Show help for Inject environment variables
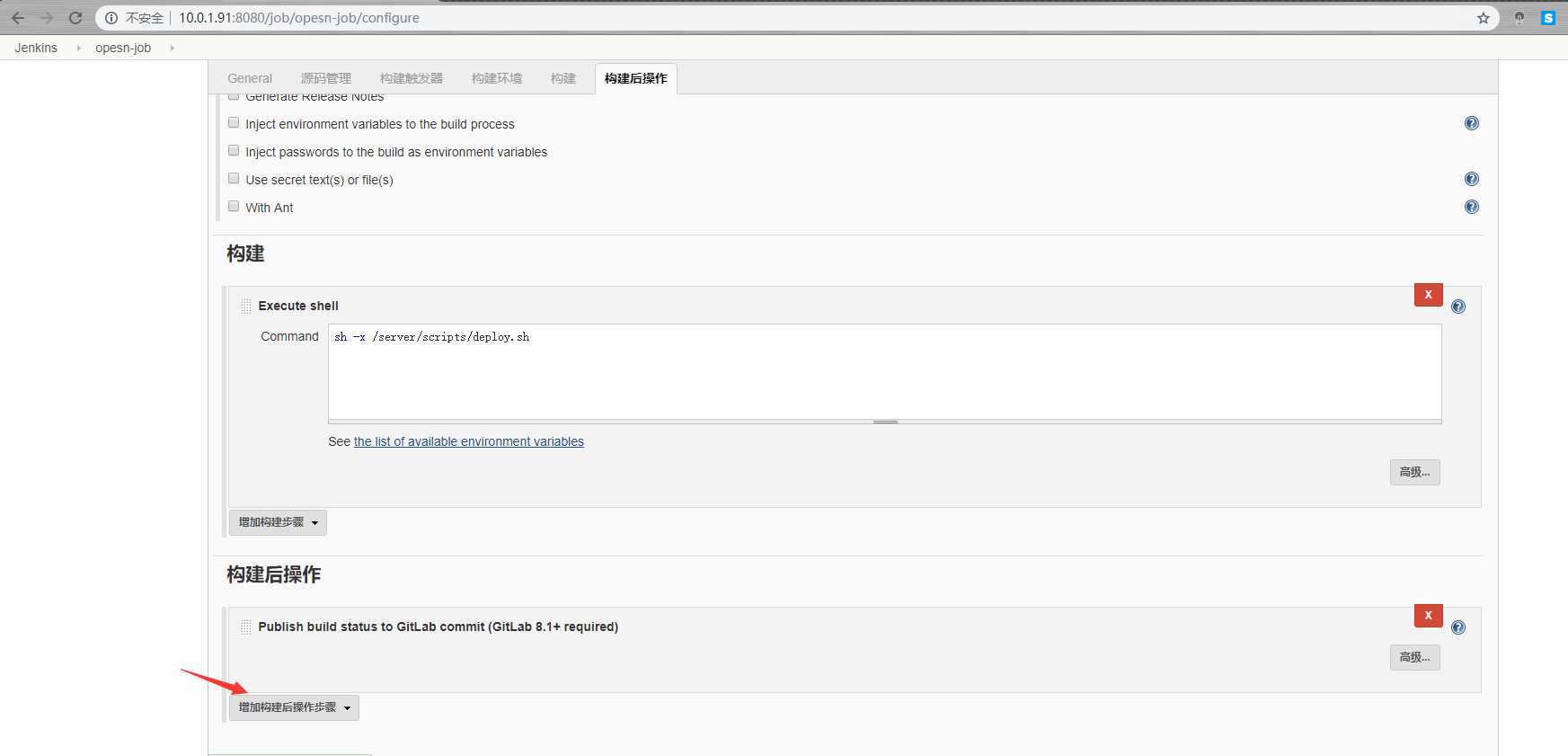This screenshot has width=1568, height=756. [x=1472, y=123]
